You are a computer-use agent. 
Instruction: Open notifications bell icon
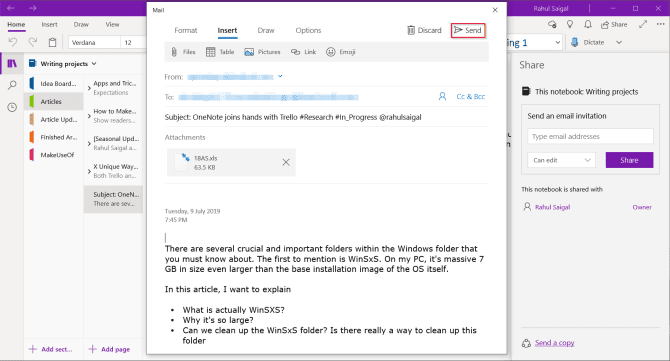click(588, 25)
